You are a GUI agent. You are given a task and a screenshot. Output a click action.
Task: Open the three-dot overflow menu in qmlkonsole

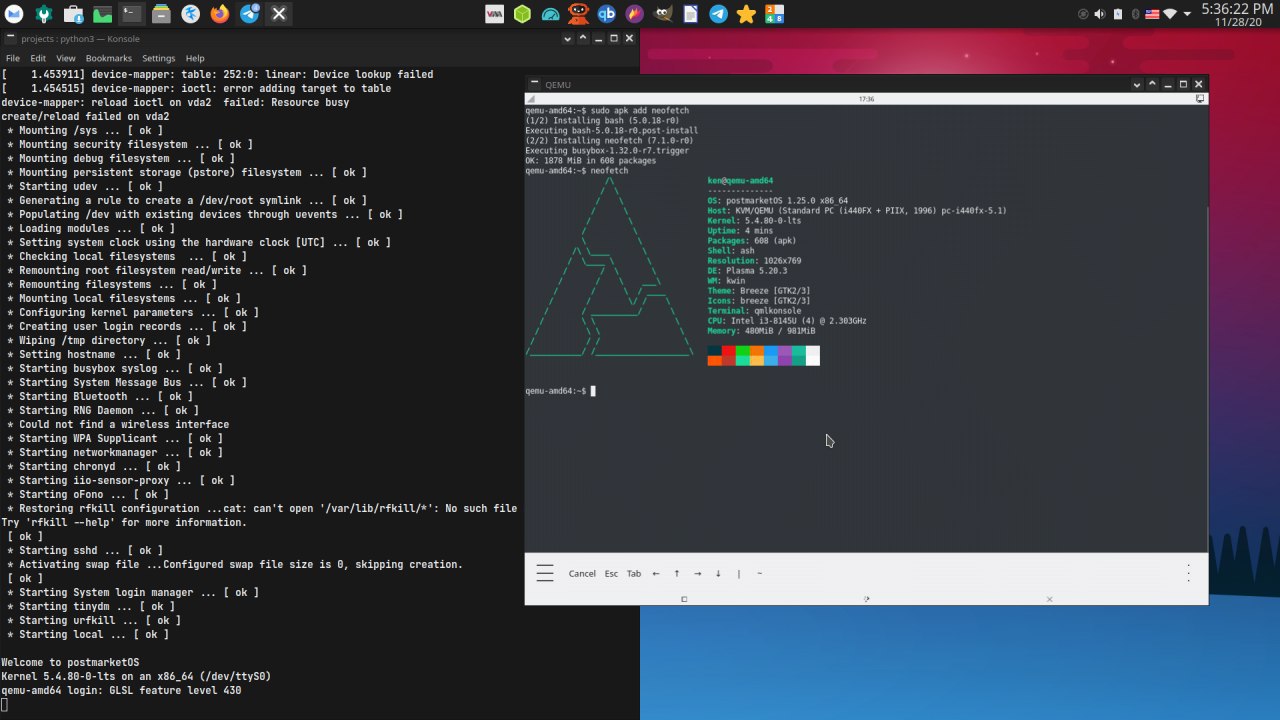[x=1188, y=573]
